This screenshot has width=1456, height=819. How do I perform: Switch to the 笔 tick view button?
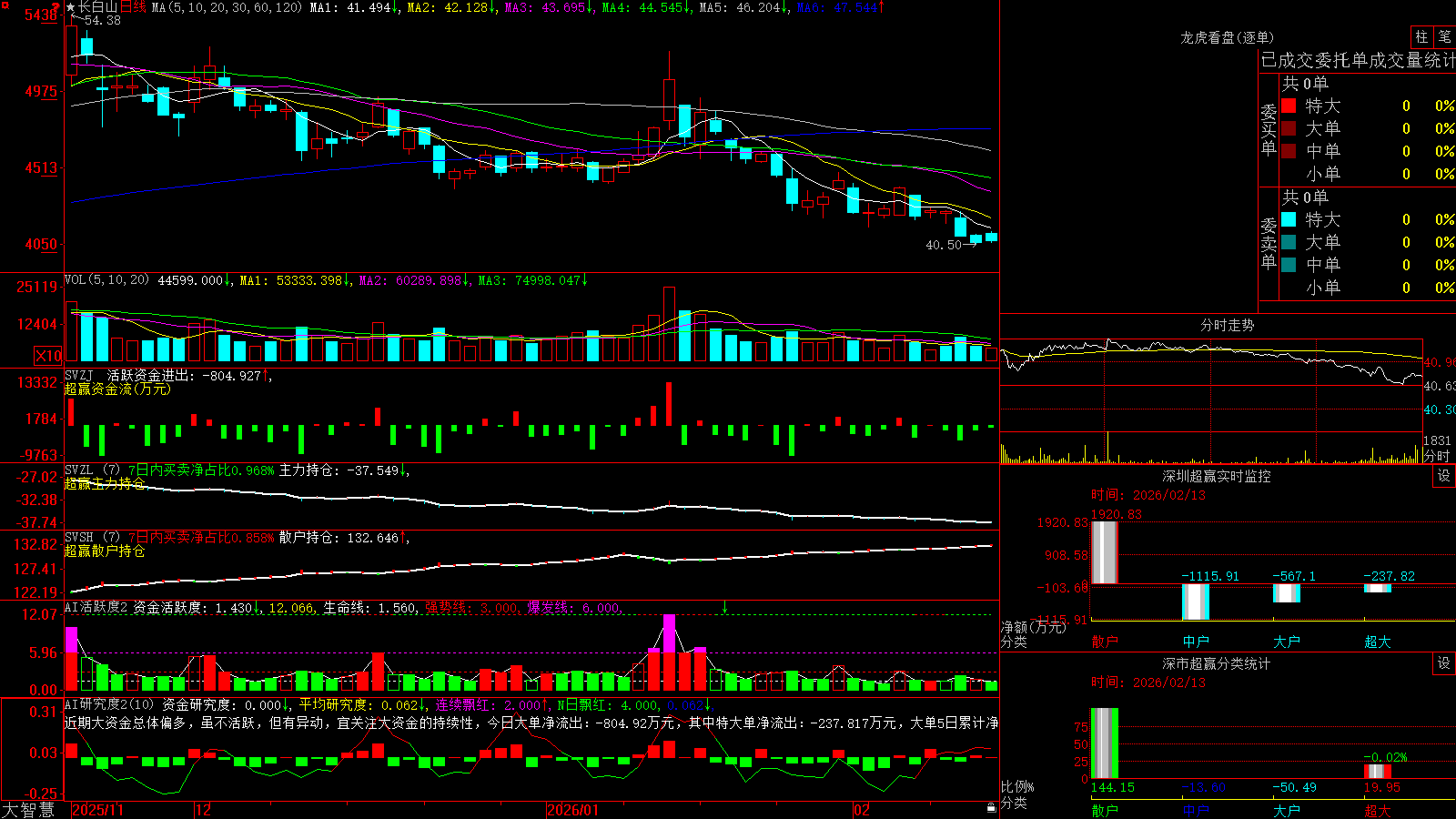tap(1444, 37)
